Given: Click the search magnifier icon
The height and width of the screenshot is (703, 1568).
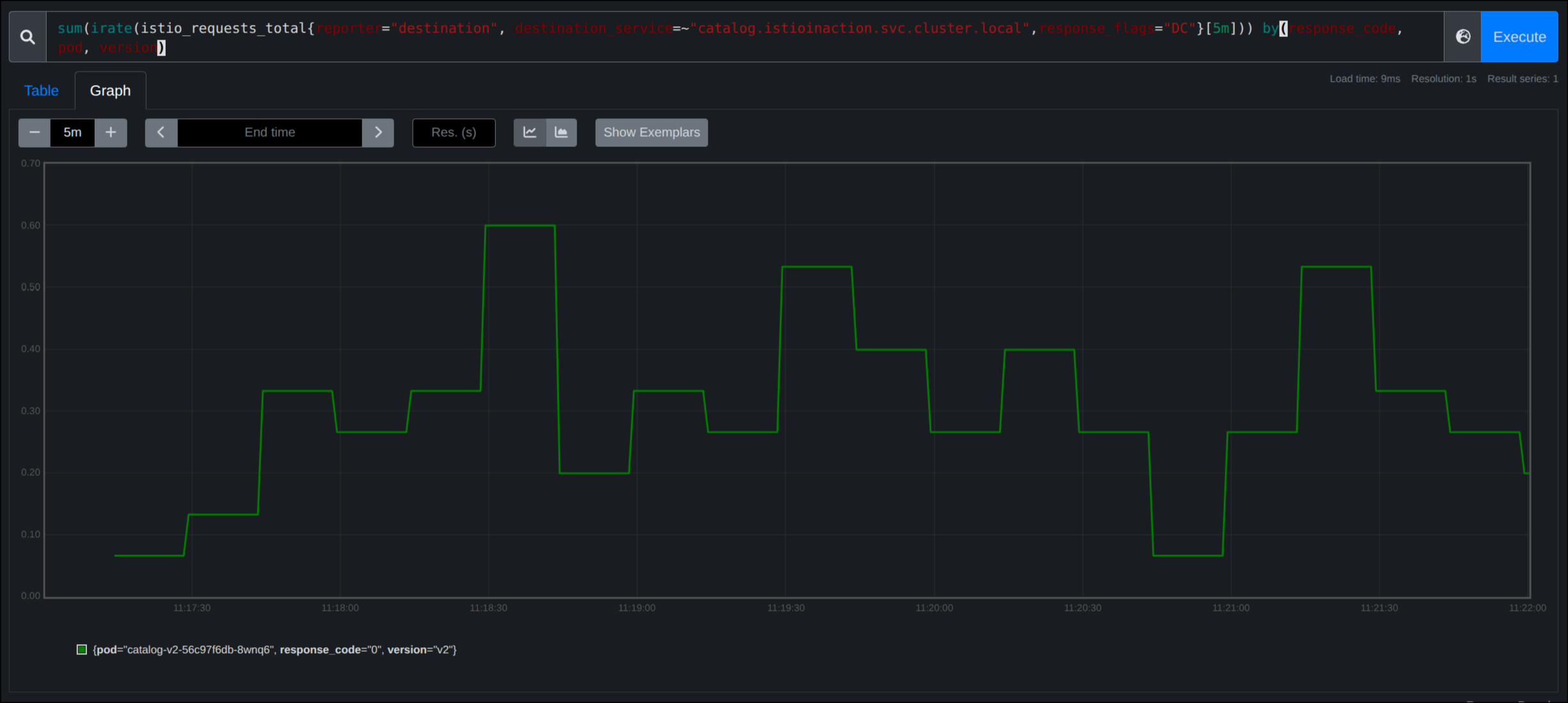Looking at the screenshot, I should tap(28, 37).
